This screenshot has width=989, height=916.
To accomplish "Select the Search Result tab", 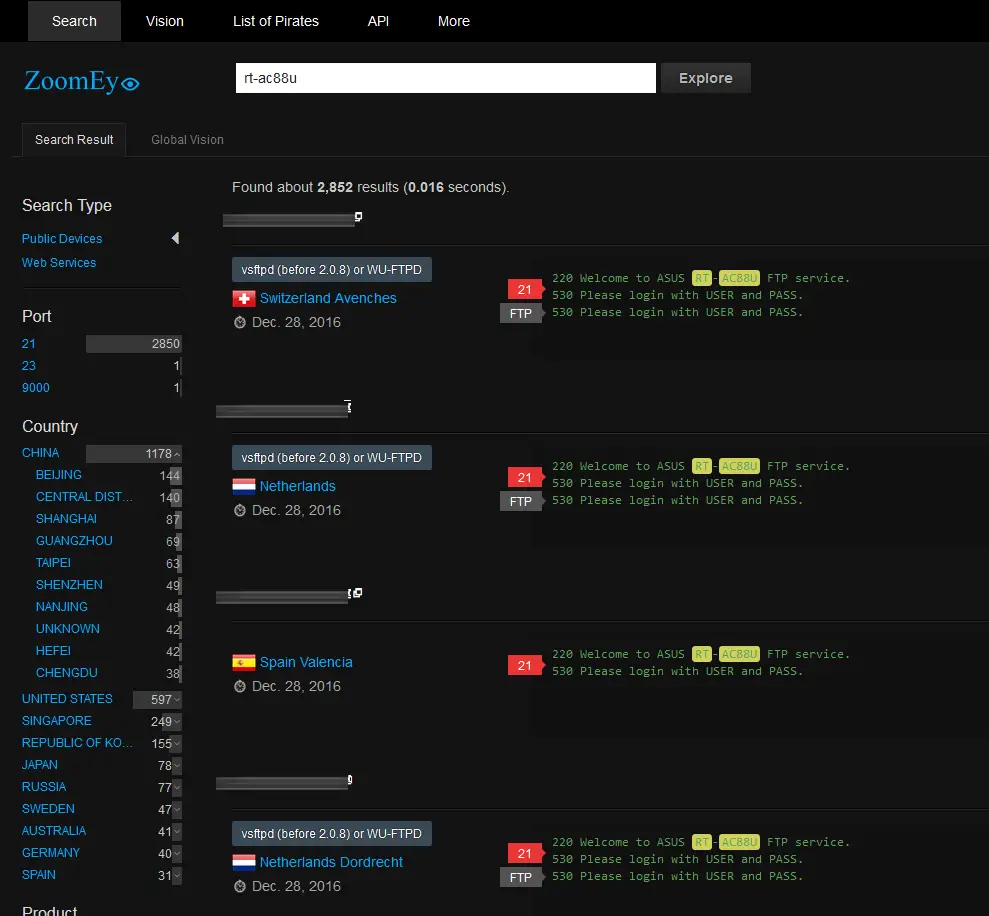I will pos(74,139).
